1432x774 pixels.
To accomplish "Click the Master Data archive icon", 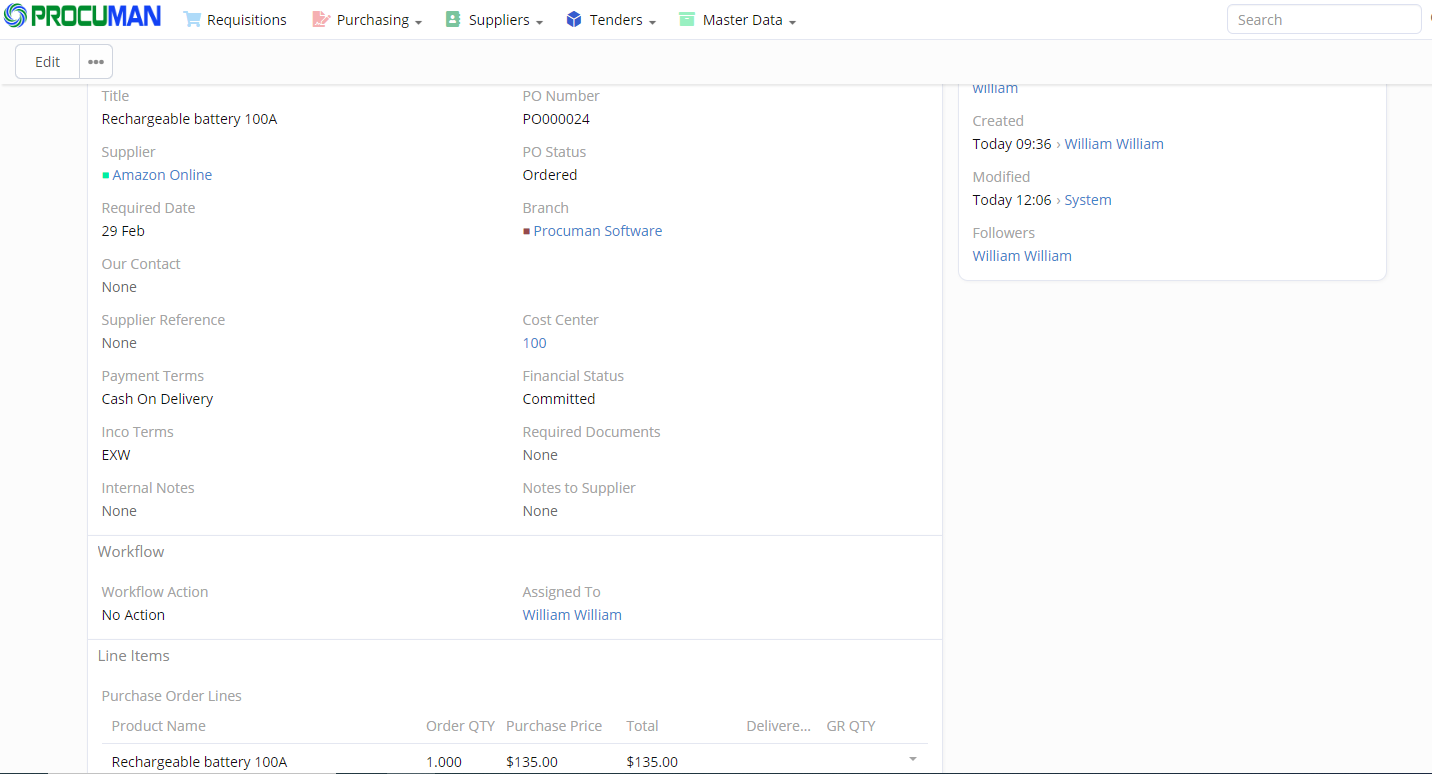I will pyautogui.click(x=687, y=20).
